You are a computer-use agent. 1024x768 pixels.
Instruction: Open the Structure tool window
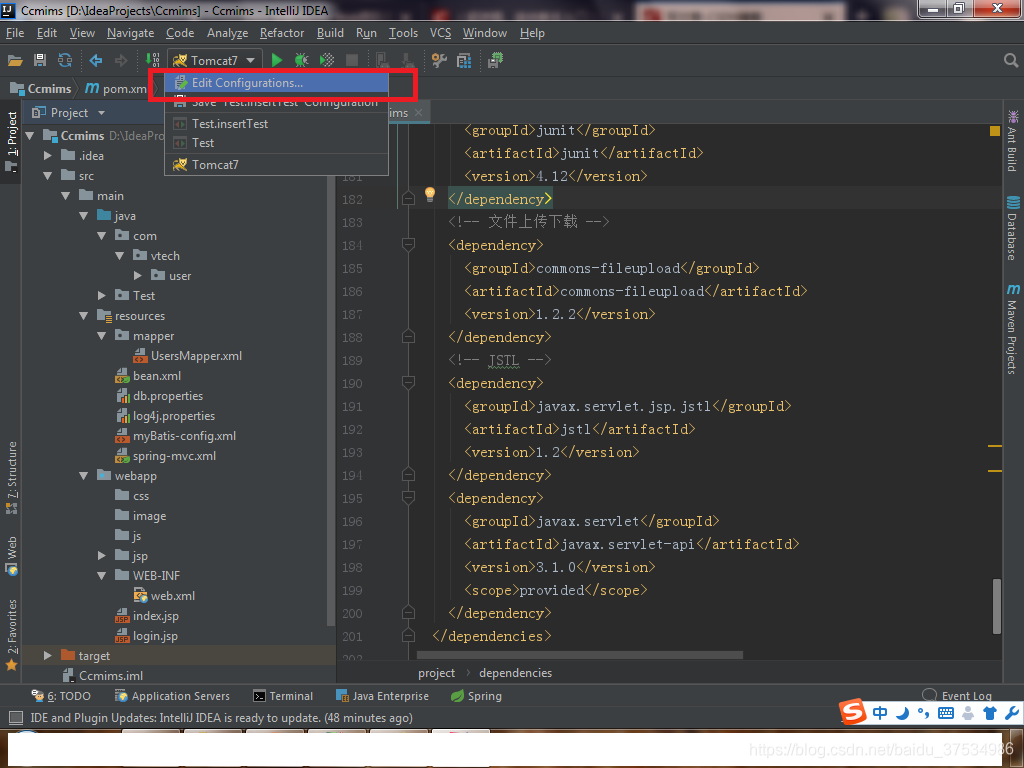tap(11, 477)
